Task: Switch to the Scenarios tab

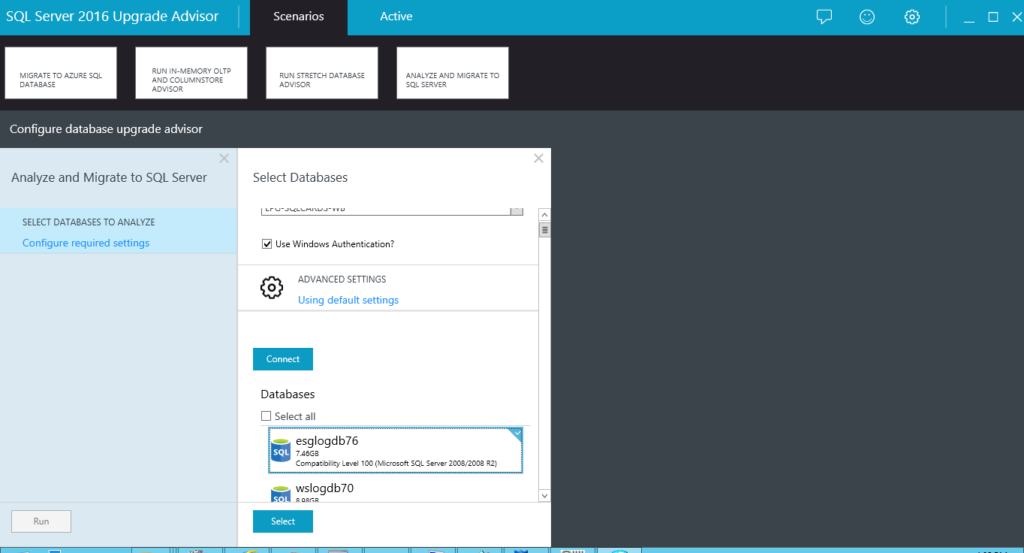Action: [298, 17]
